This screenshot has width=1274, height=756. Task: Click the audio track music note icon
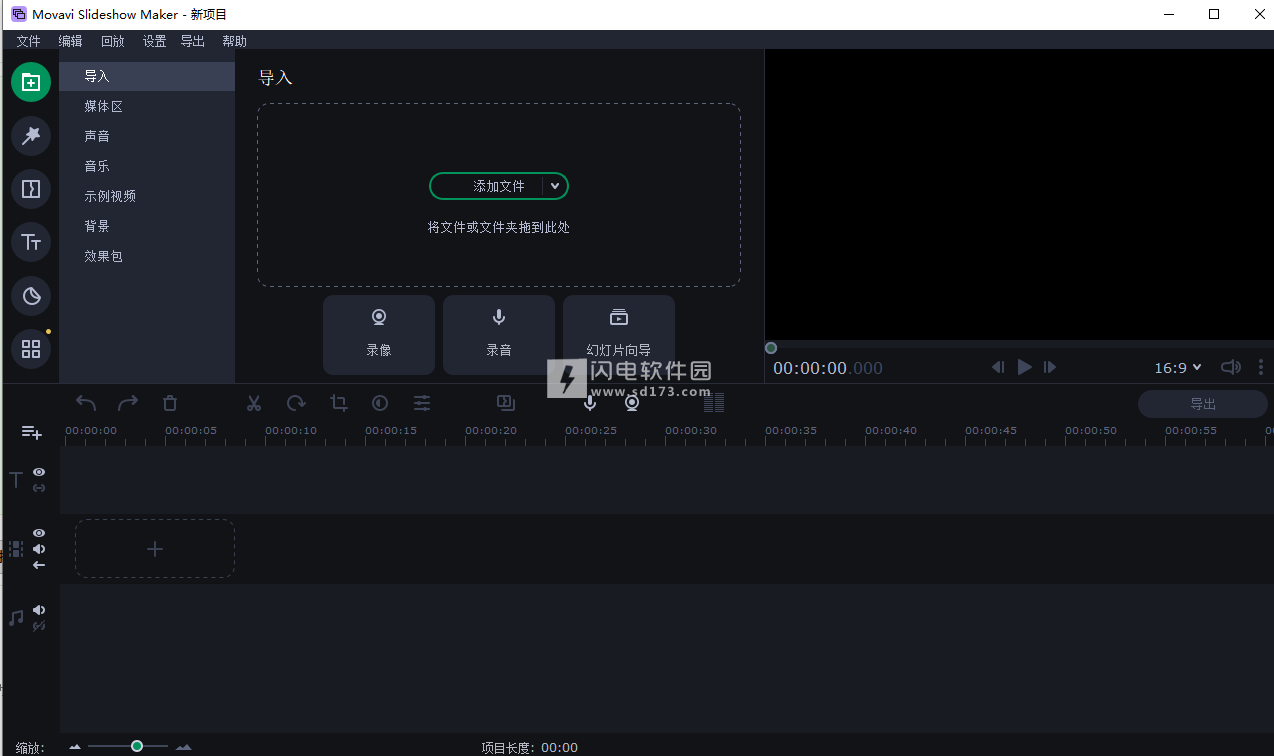click(x=16, y=618)
